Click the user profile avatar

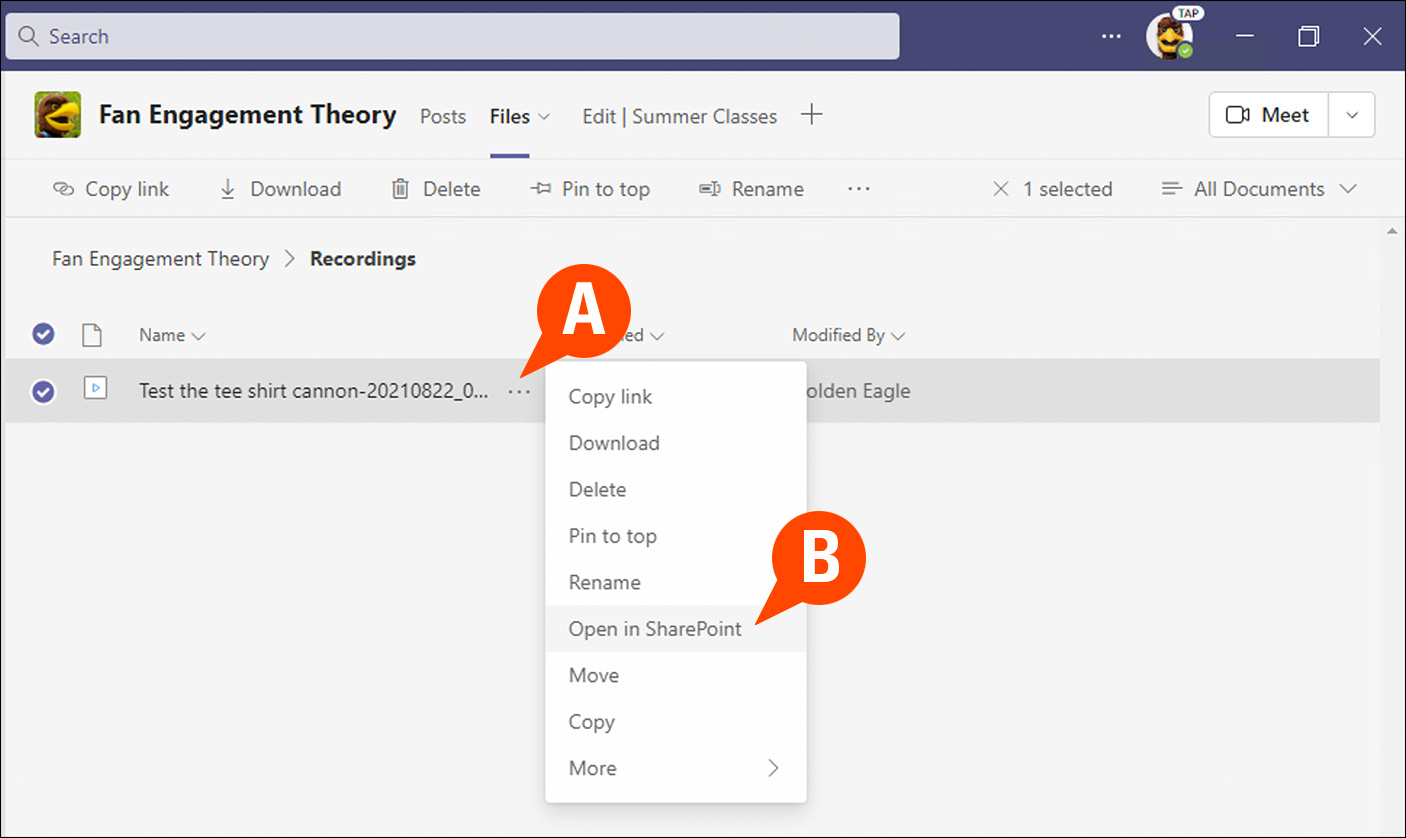coord(1168,36)
